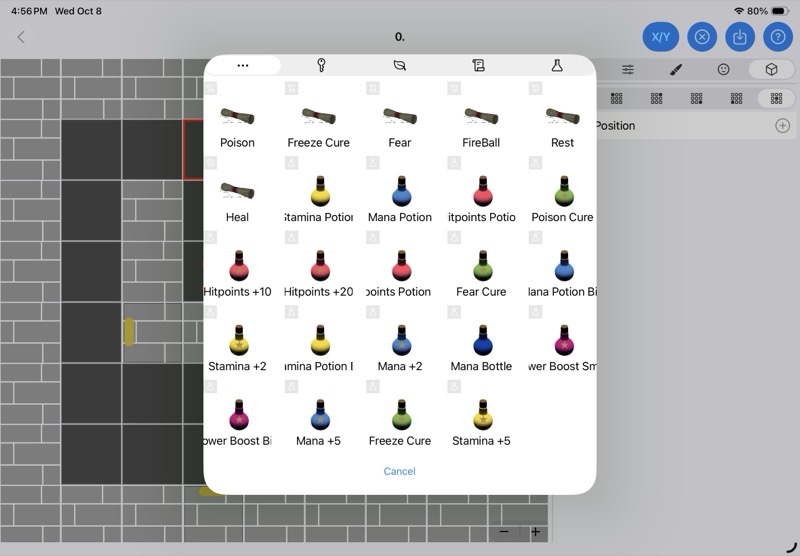The width and height of the screenshot is (800, 556).
Task: Choose the Heal scroll
Action: (x=237, y=200)
